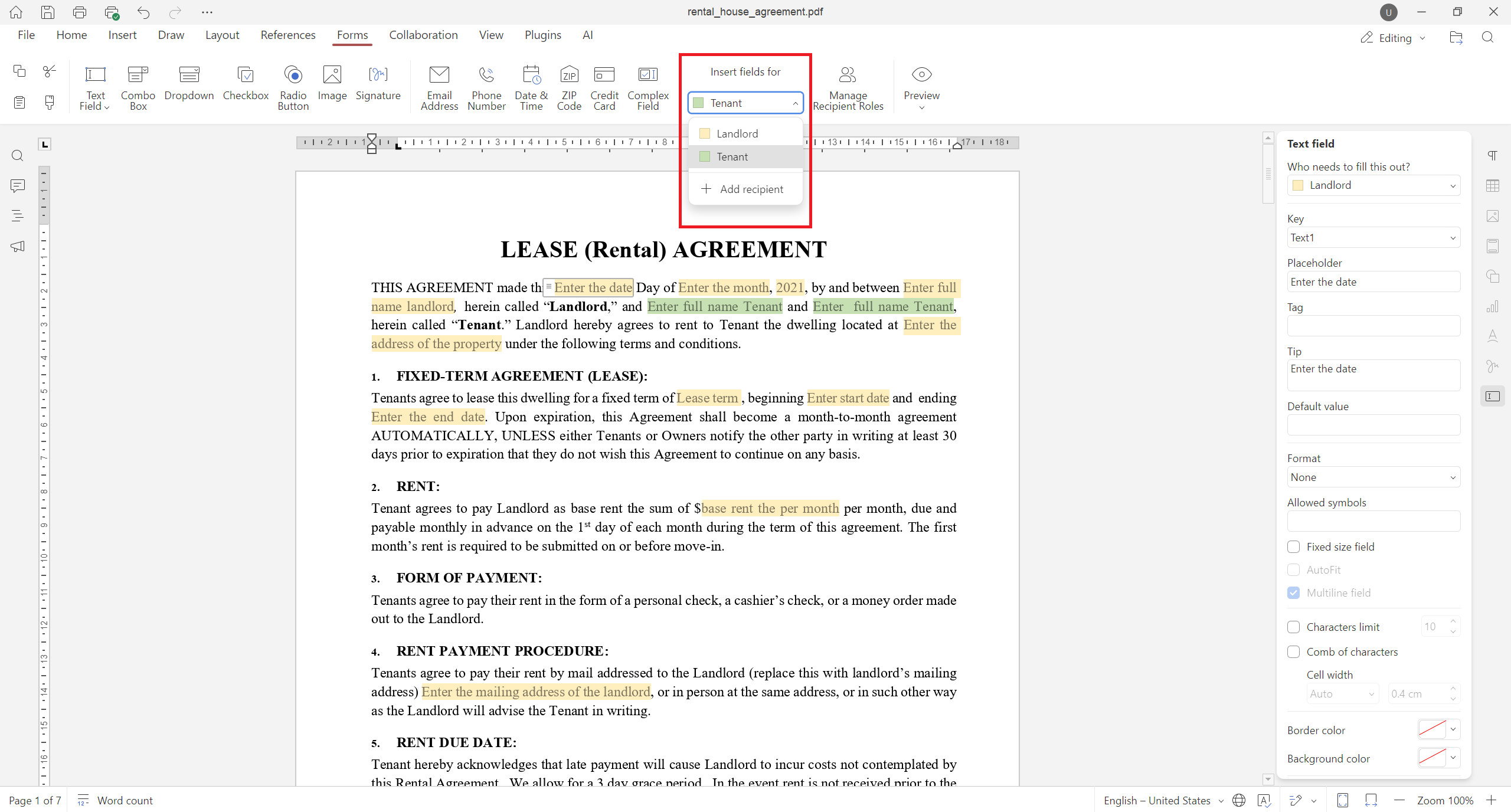1511x812 pixels.
Task: Open the comments panel
Action: [x=17, y=186]
